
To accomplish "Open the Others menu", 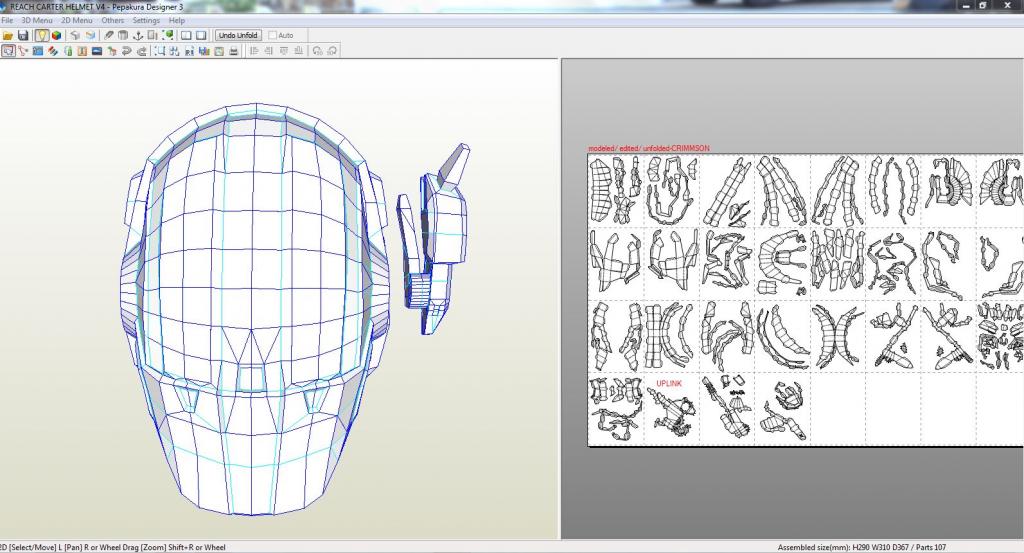I will [x=112, y=20].
